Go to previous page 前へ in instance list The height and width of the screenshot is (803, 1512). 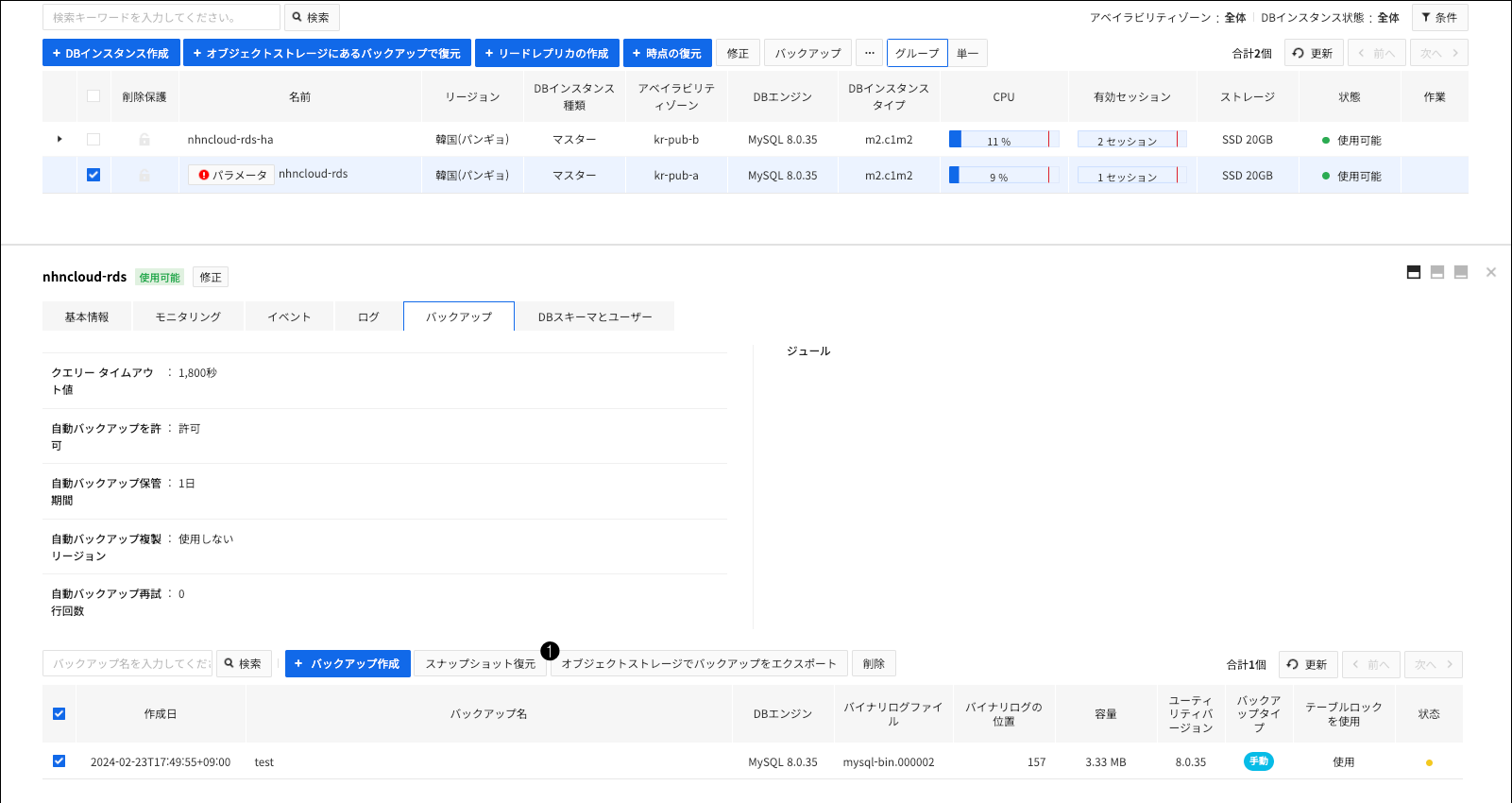1377,53
